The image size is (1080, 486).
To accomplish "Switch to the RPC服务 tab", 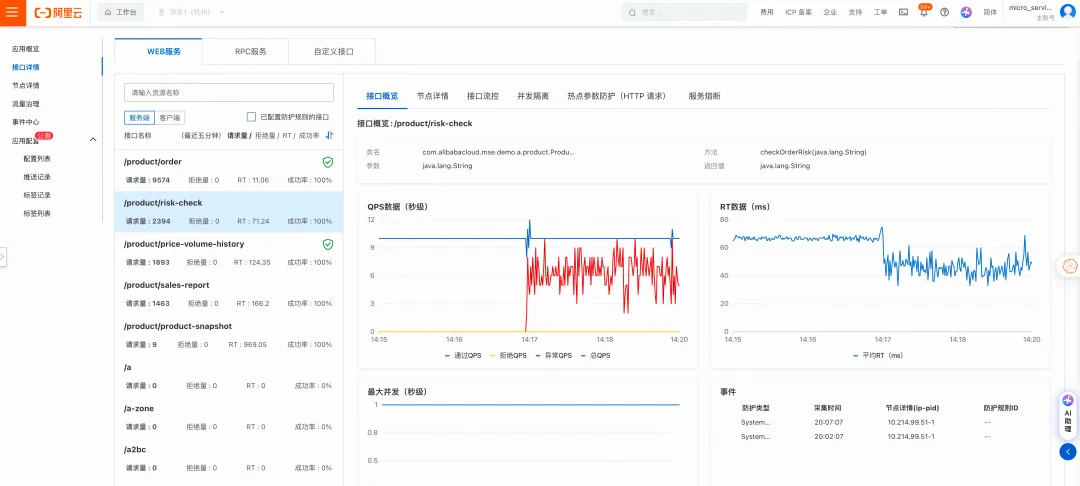I will coord(245,52).
